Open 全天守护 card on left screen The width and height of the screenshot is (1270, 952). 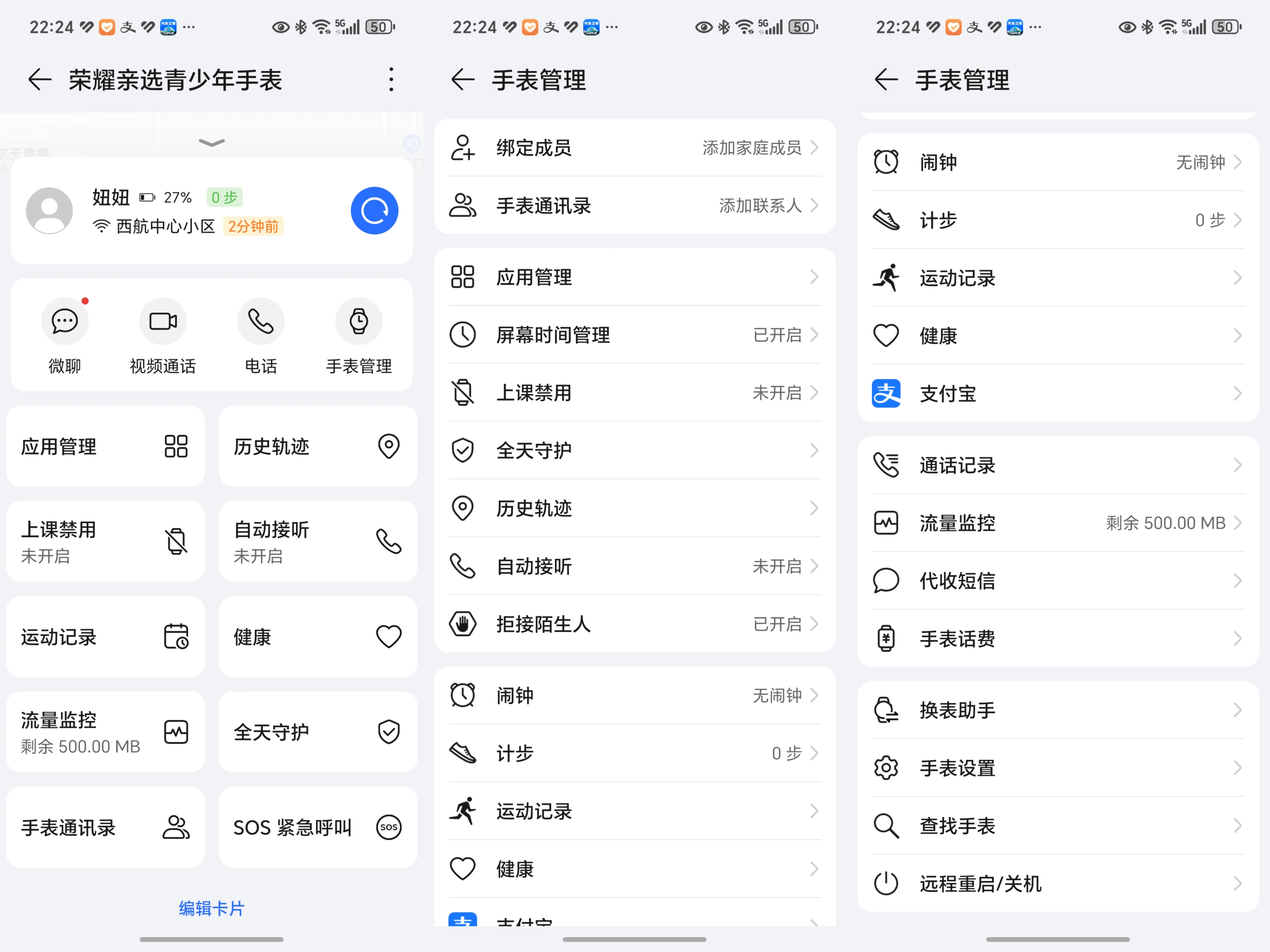click(318, 732)
